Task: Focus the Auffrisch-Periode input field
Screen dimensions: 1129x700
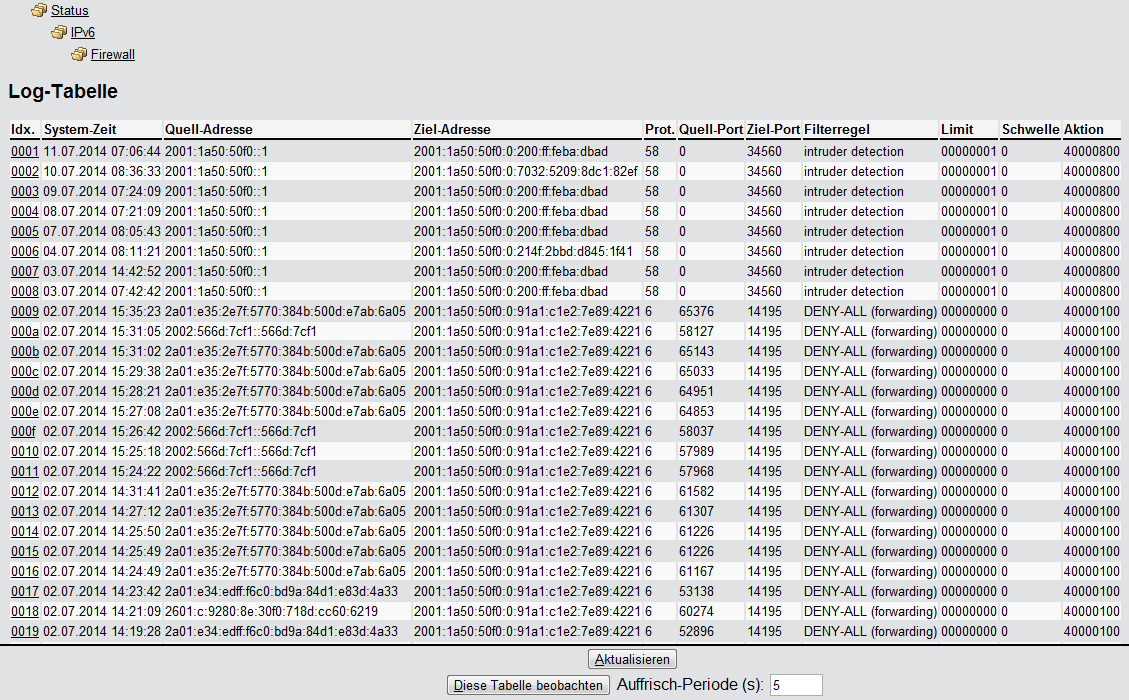Action: coord(795,685)
